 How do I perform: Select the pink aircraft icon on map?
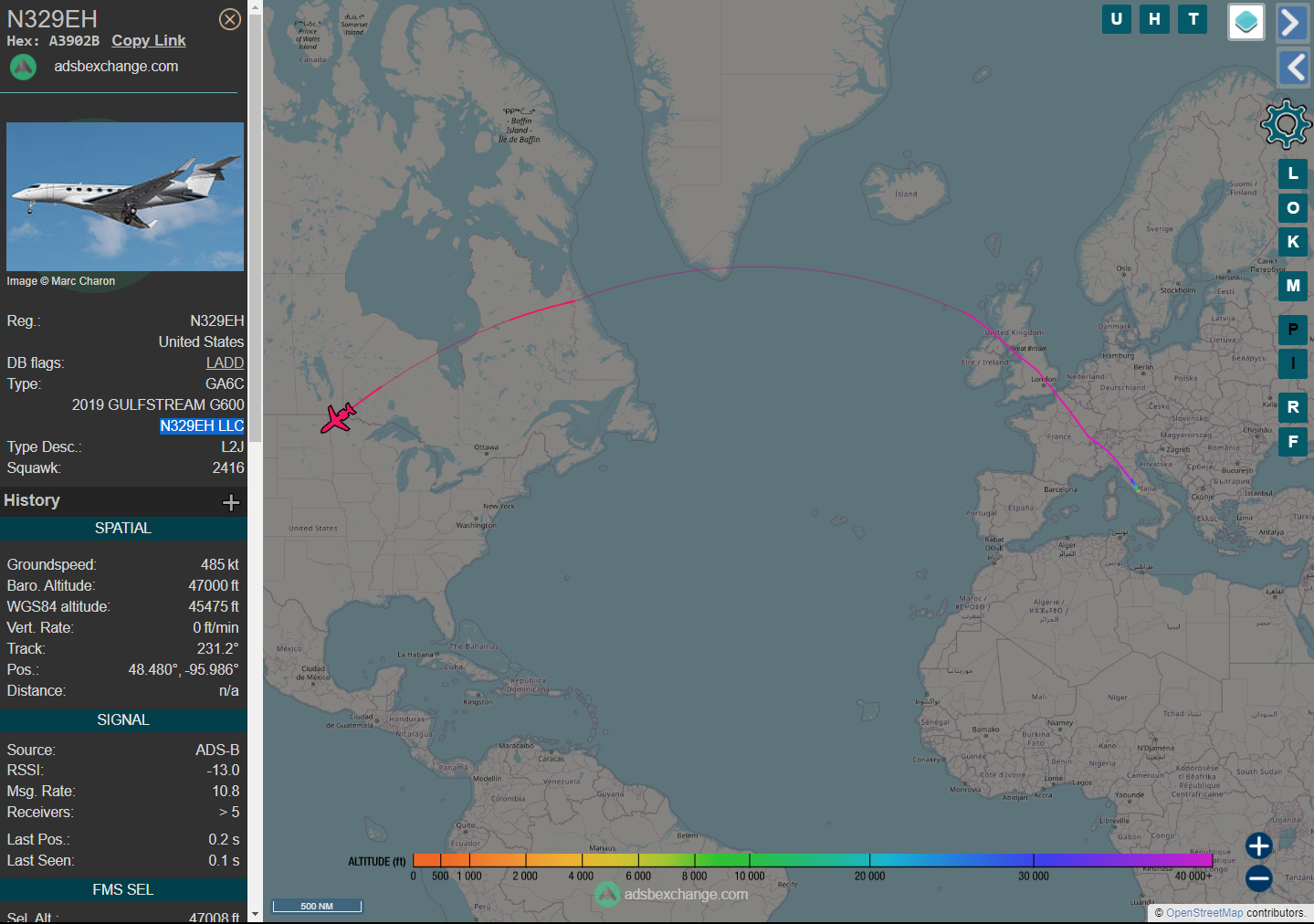(338, 418)
